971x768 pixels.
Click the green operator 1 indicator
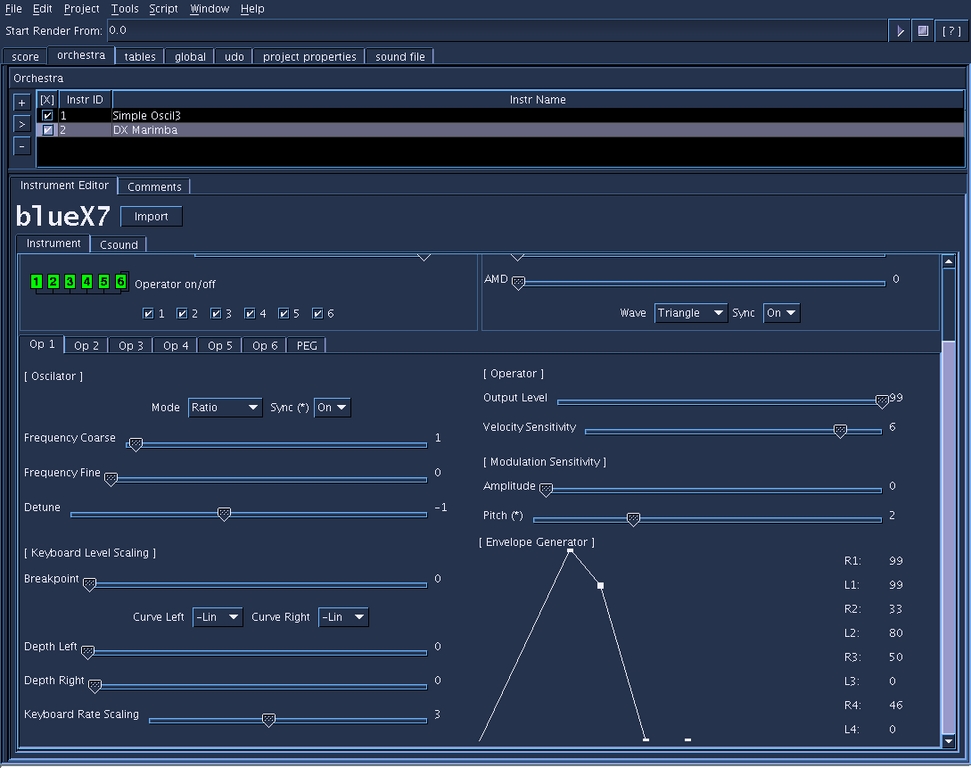[37, 282]
